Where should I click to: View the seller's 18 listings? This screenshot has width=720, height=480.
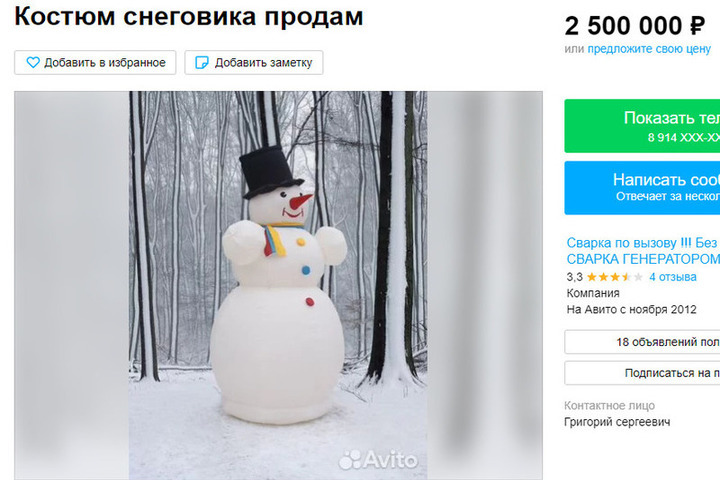642,342
